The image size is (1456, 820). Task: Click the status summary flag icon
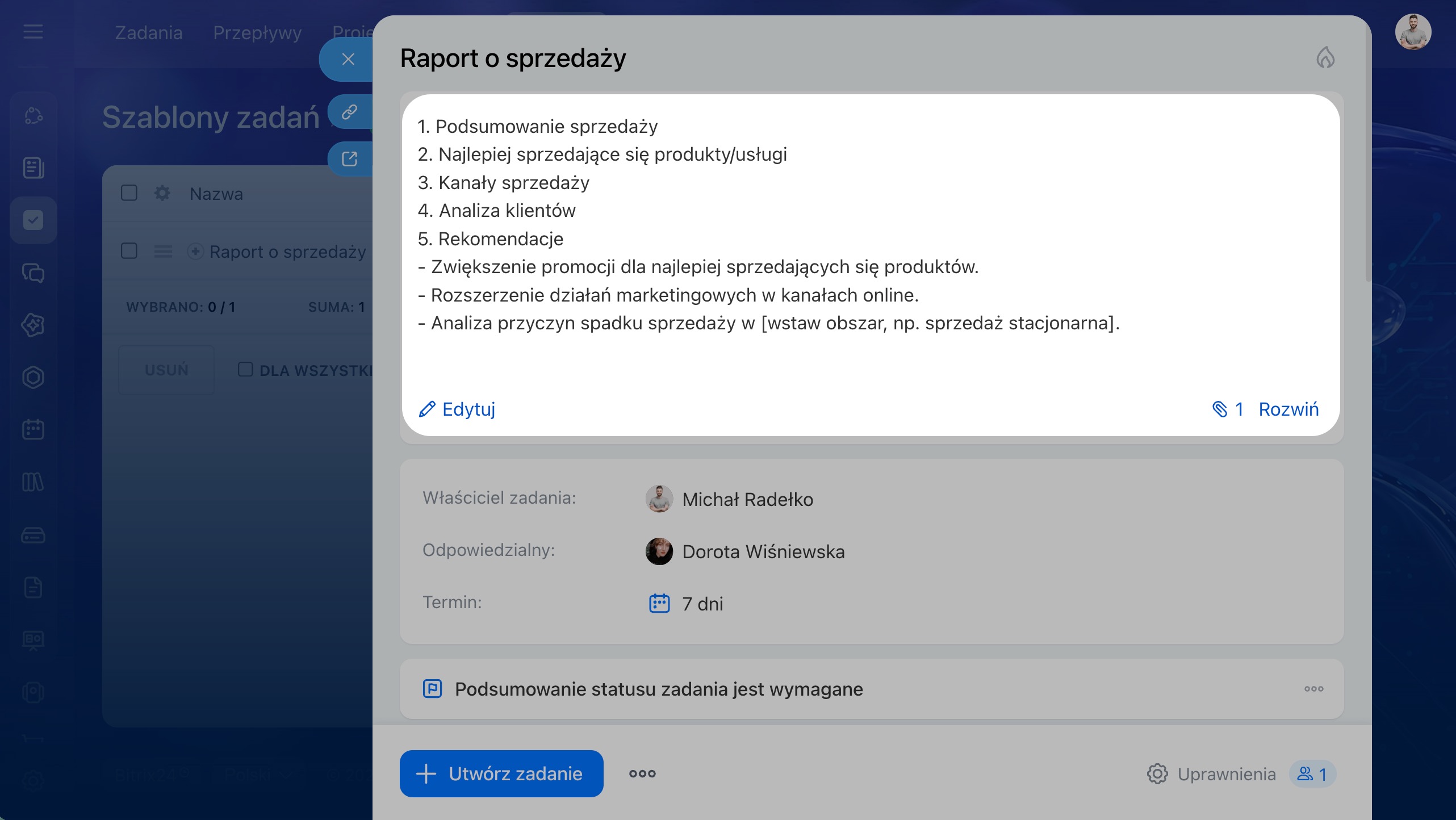click(x=432, y=689)
